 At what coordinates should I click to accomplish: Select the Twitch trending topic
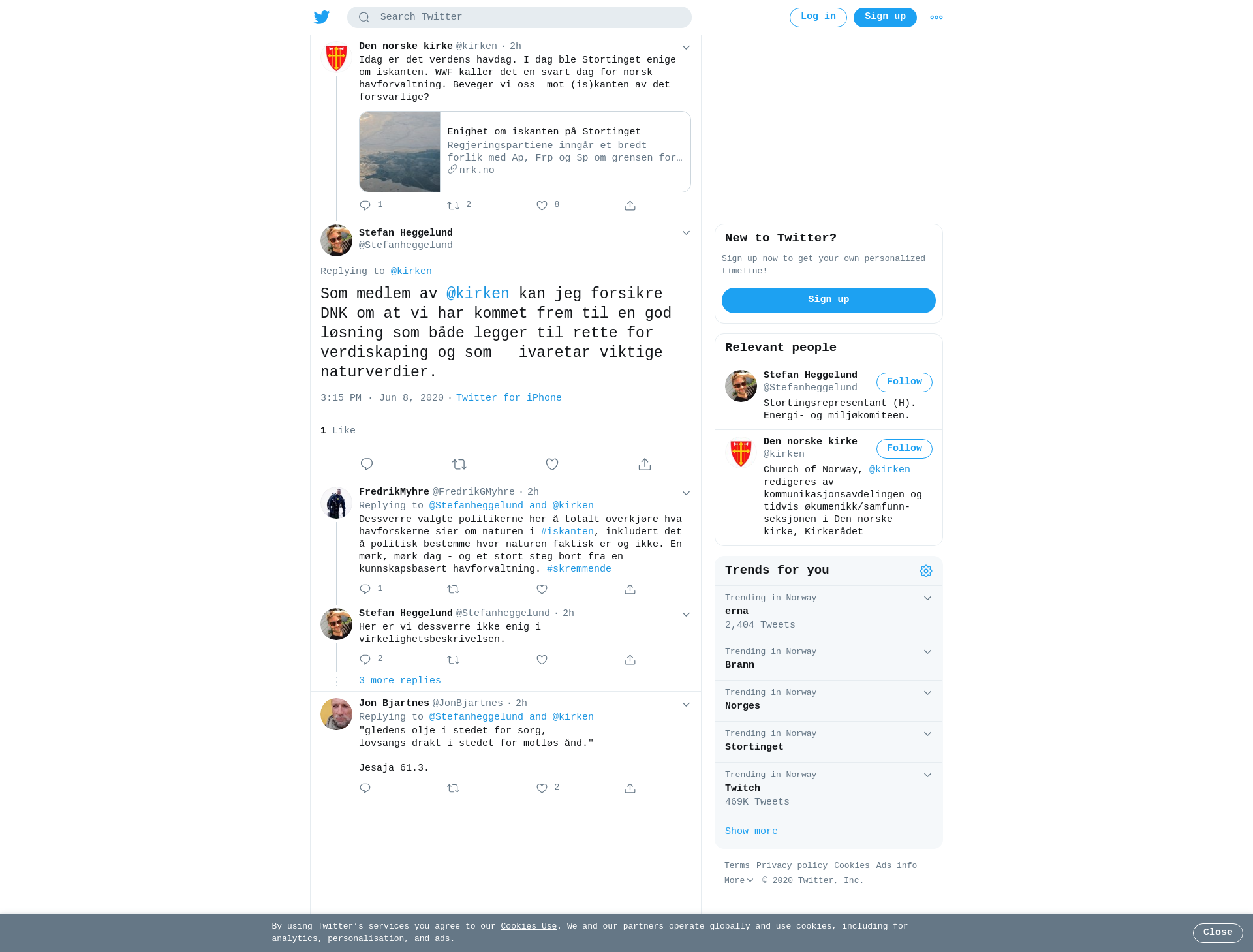tap(829, 789)
